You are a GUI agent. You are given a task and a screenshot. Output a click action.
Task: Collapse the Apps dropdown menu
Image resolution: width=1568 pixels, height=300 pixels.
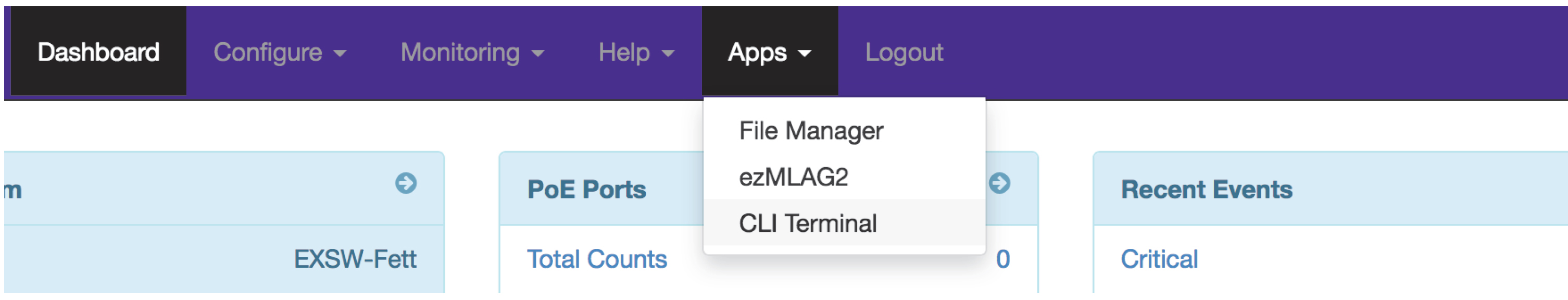[x=770, y=52]
